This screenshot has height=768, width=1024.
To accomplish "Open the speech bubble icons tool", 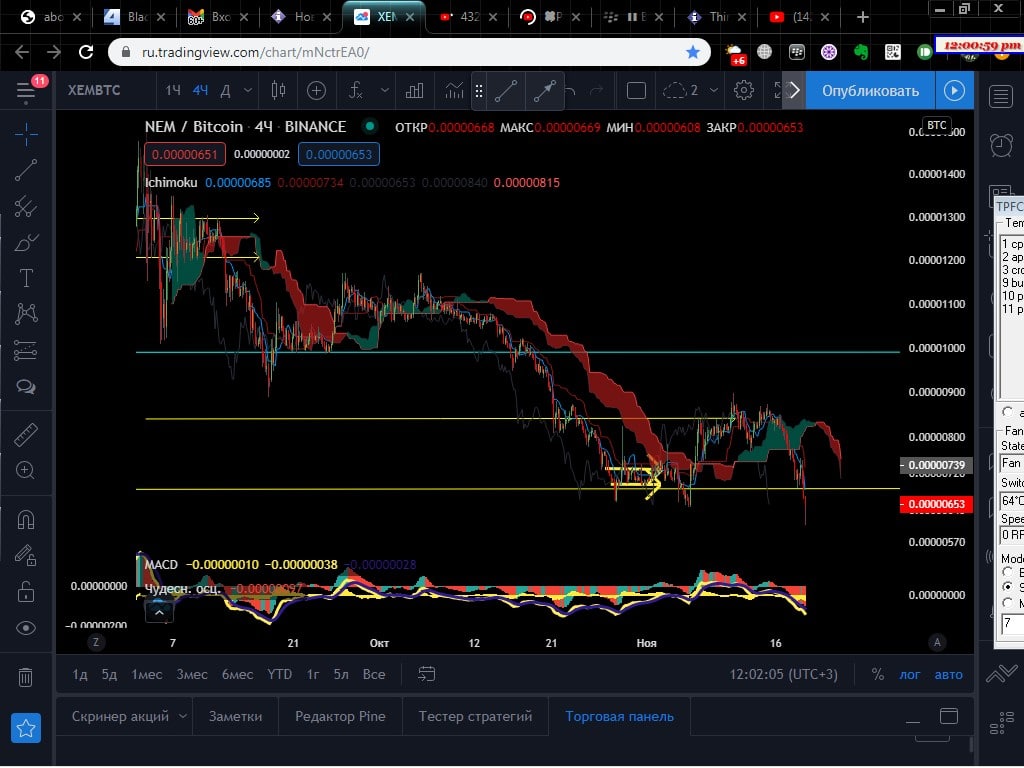I will (26, 387).
